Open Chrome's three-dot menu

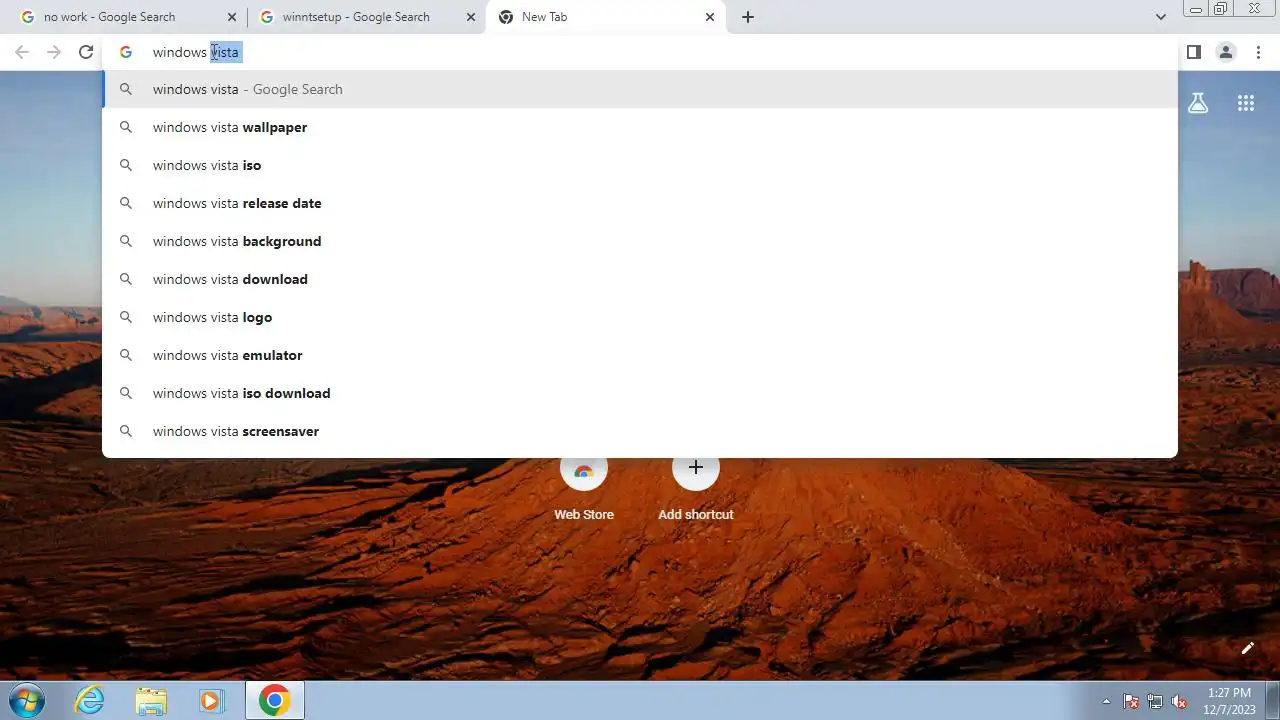tap(1258, 52)
